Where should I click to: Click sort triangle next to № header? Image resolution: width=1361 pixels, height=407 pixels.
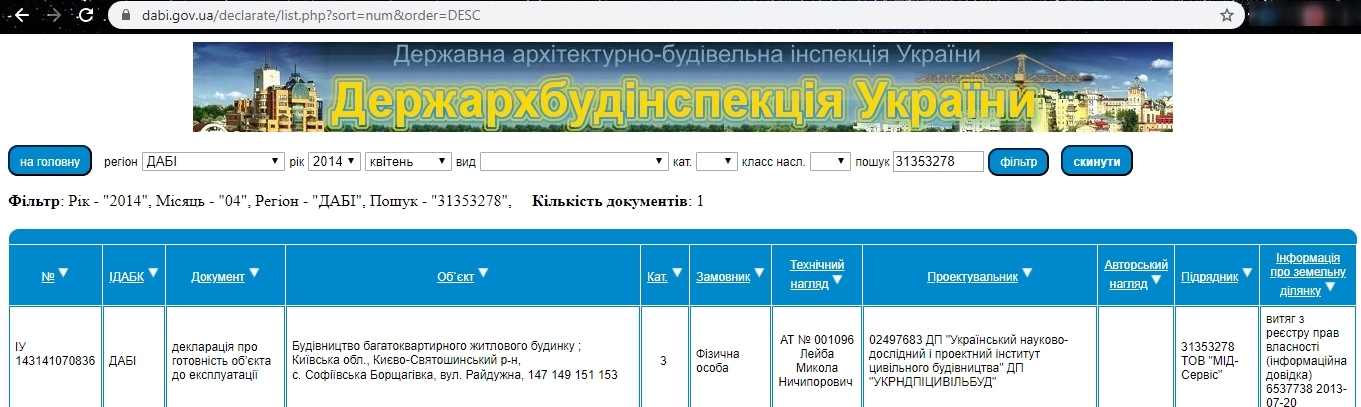click(x=64, y=272)
